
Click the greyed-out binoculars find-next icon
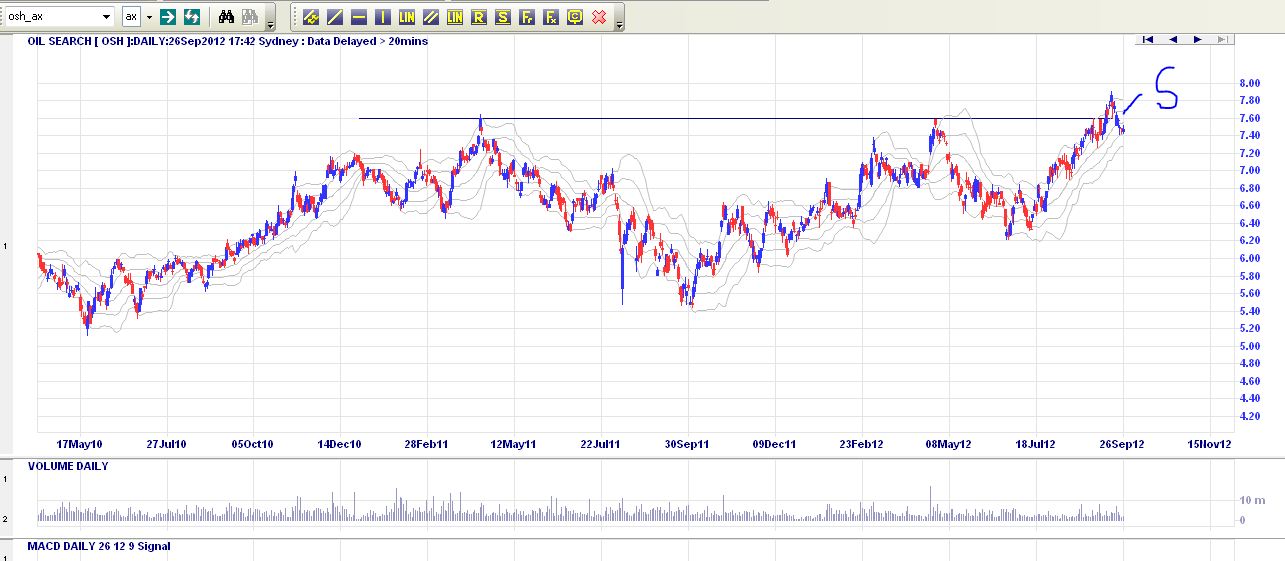[x=251, y=17]
